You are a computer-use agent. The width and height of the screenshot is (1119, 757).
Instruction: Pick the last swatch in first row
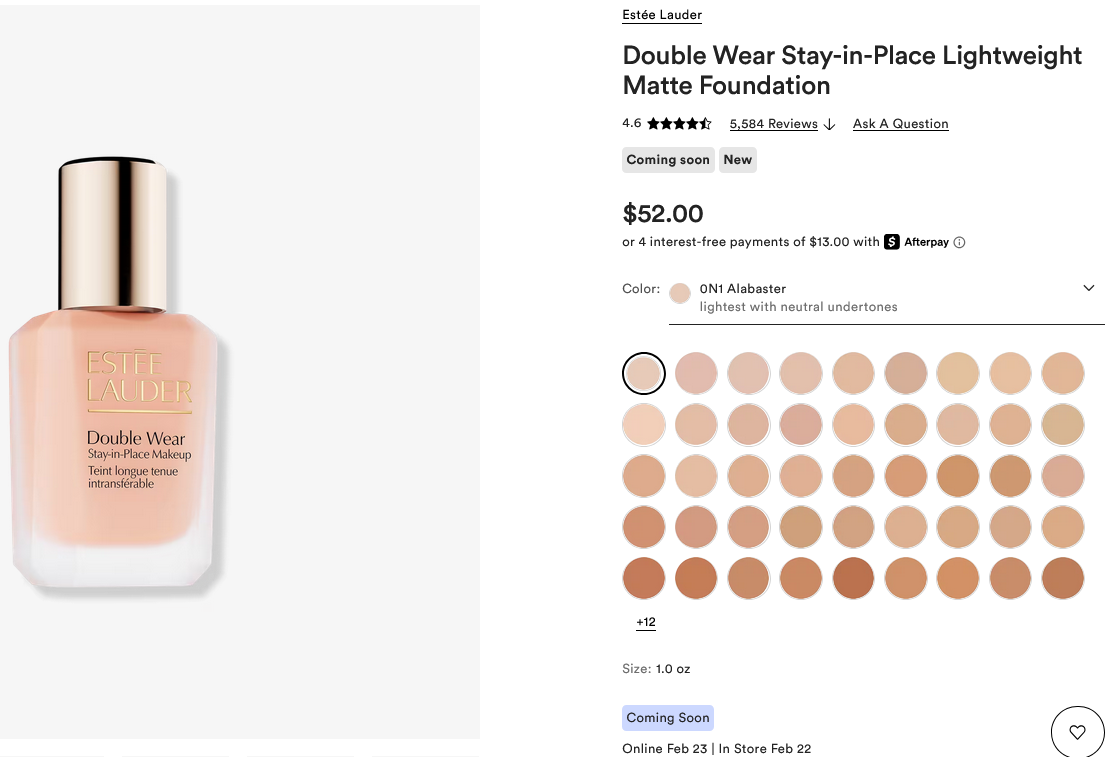click(1063, 373)
